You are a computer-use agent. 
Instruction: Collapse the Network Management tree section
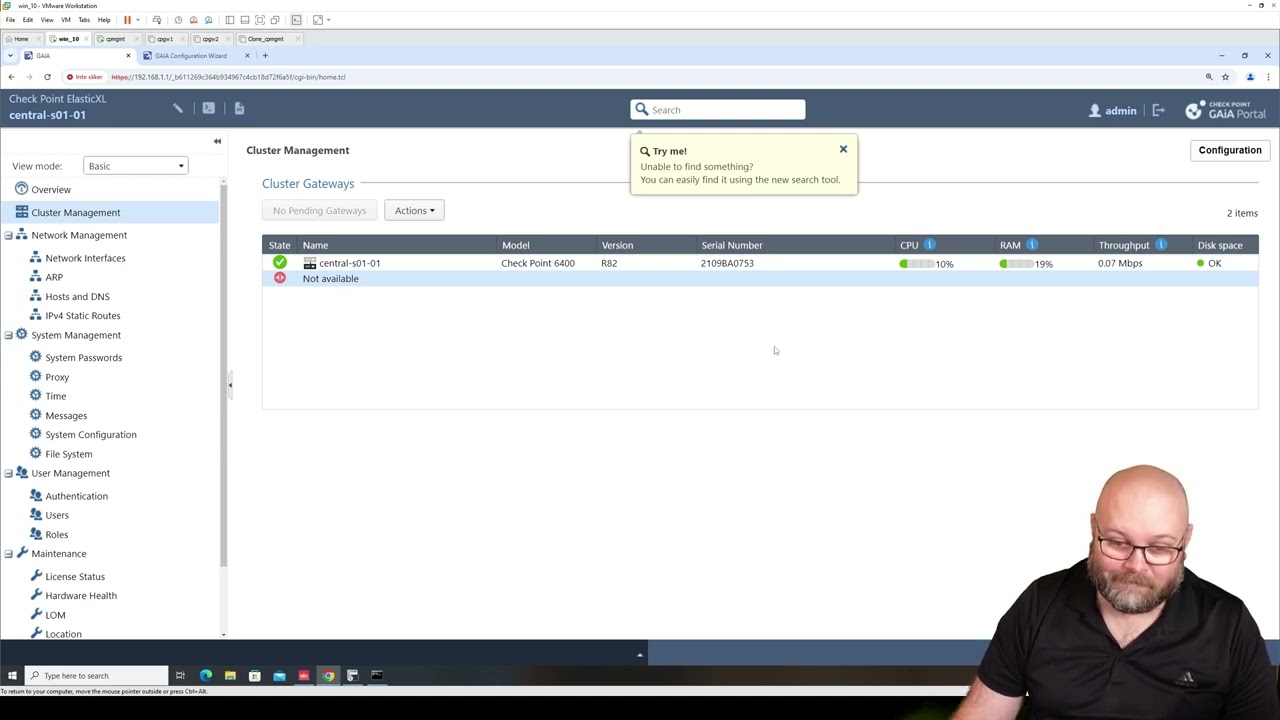click(x=9, y=235)
